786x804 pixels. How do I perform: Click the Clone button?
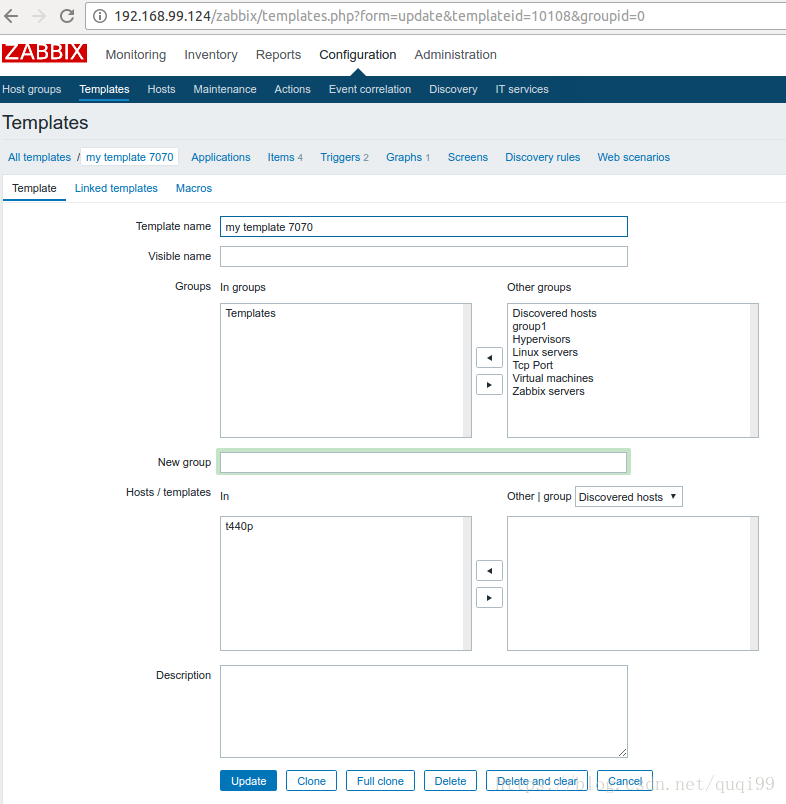[x=311, y=781]
